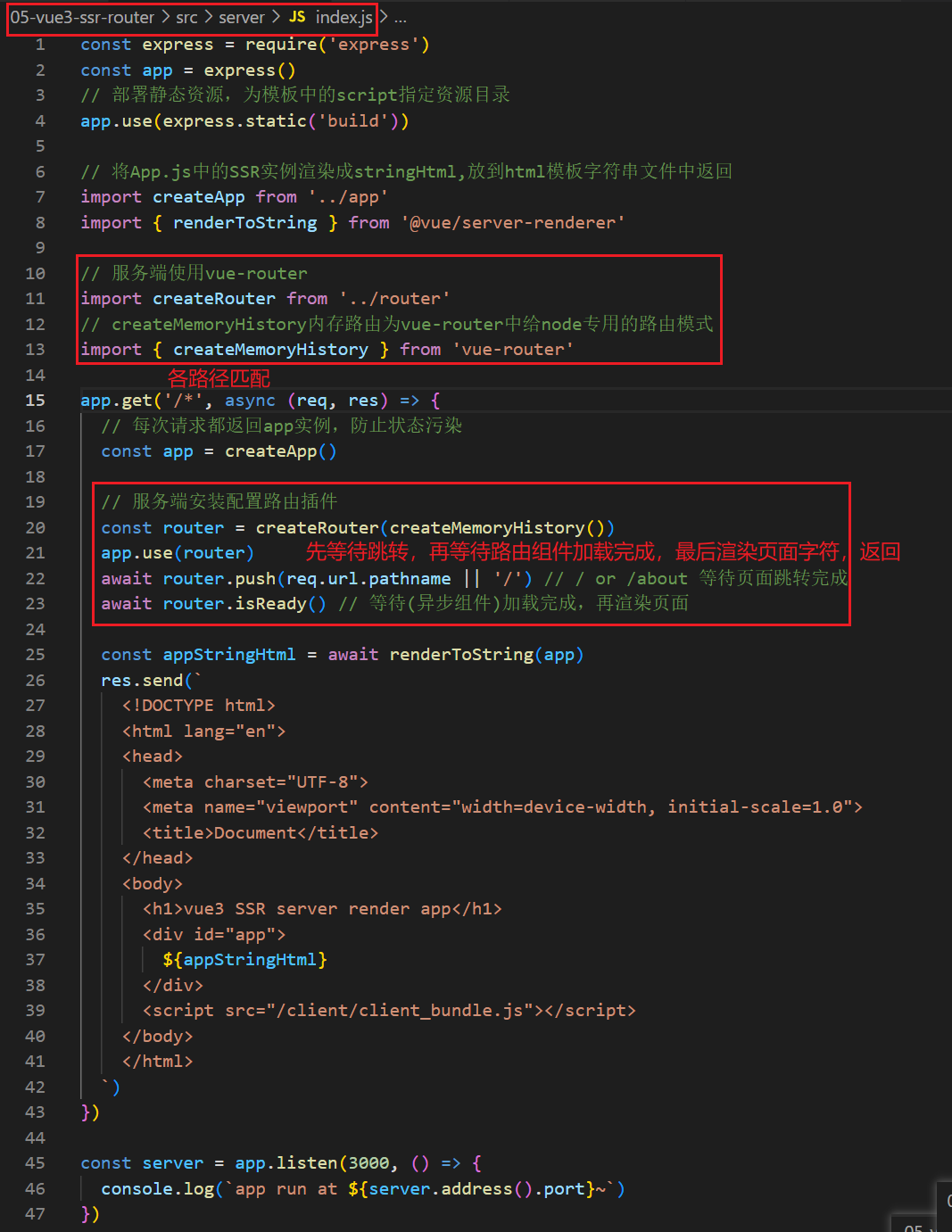
Task: Click line number 1 in the gutter
Action: (x=40, y=45)
